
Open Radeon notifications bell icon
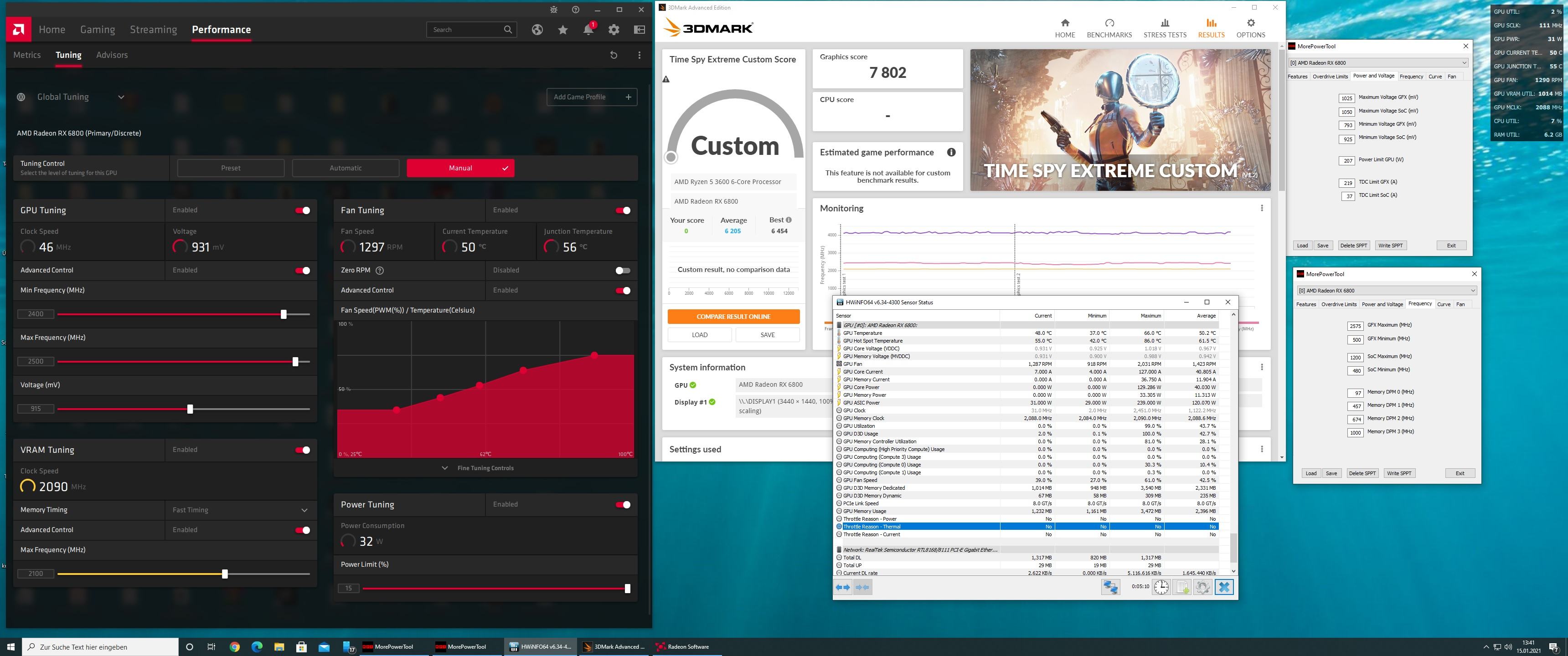click(x=588, y=30)
